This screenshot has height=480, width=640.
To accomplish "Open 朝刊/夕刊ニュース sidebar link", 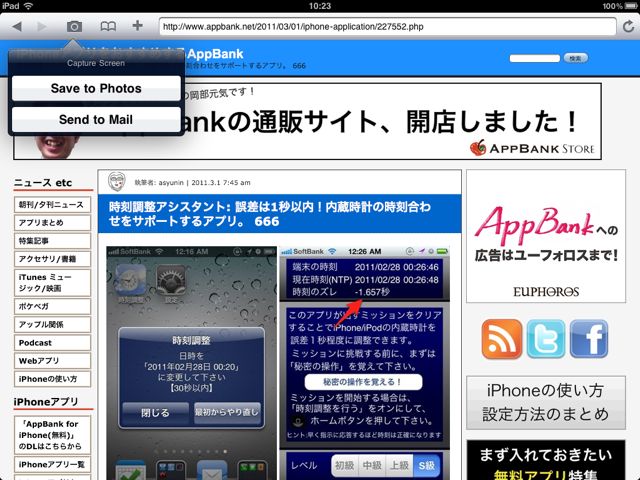I will (x=52, y=204).
